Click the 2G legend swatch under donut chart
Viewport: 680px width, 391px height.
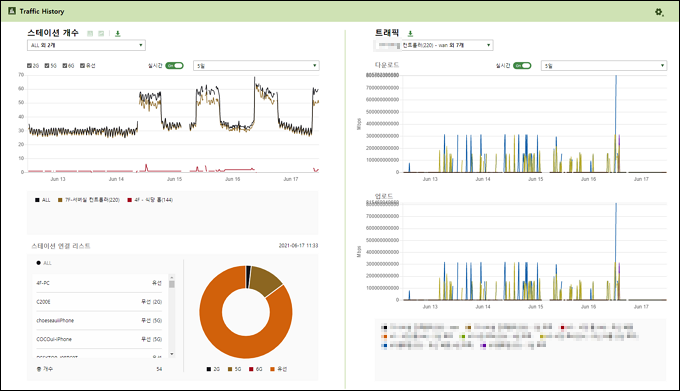click(x=209, y=369)
